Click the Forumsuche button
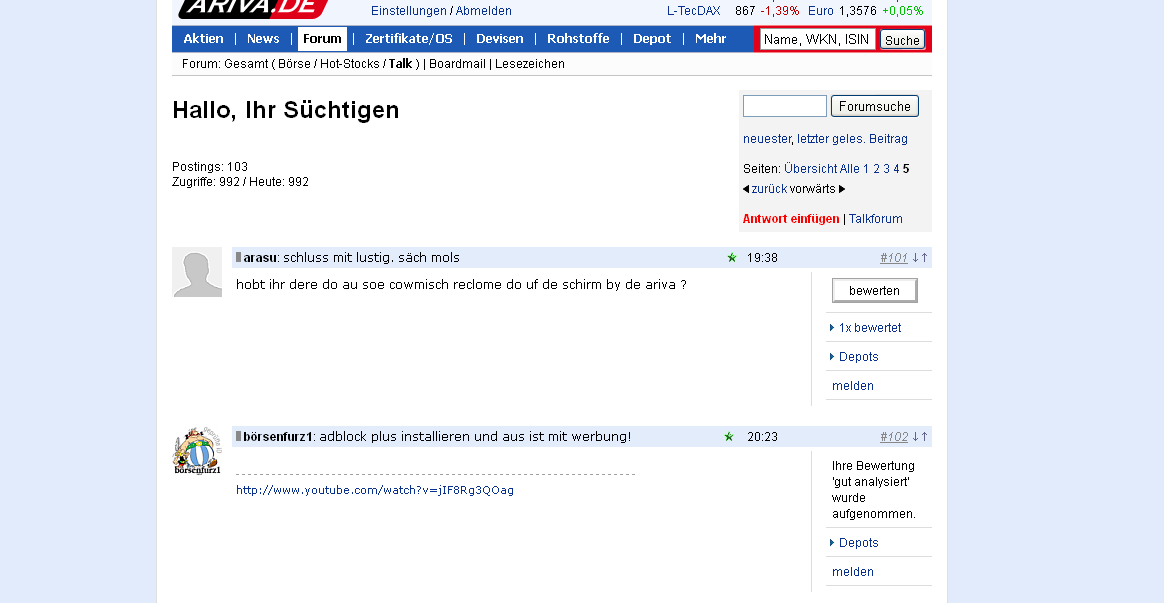 (x=874, y=106)
